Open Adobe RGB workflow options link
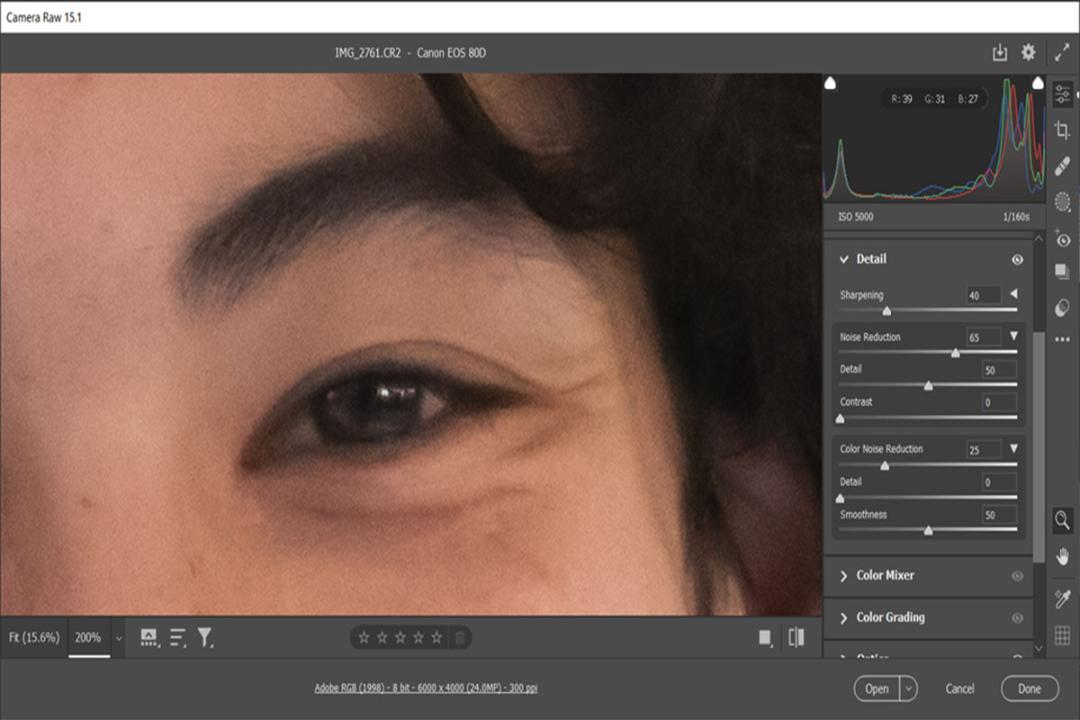 tap(426, 688)
